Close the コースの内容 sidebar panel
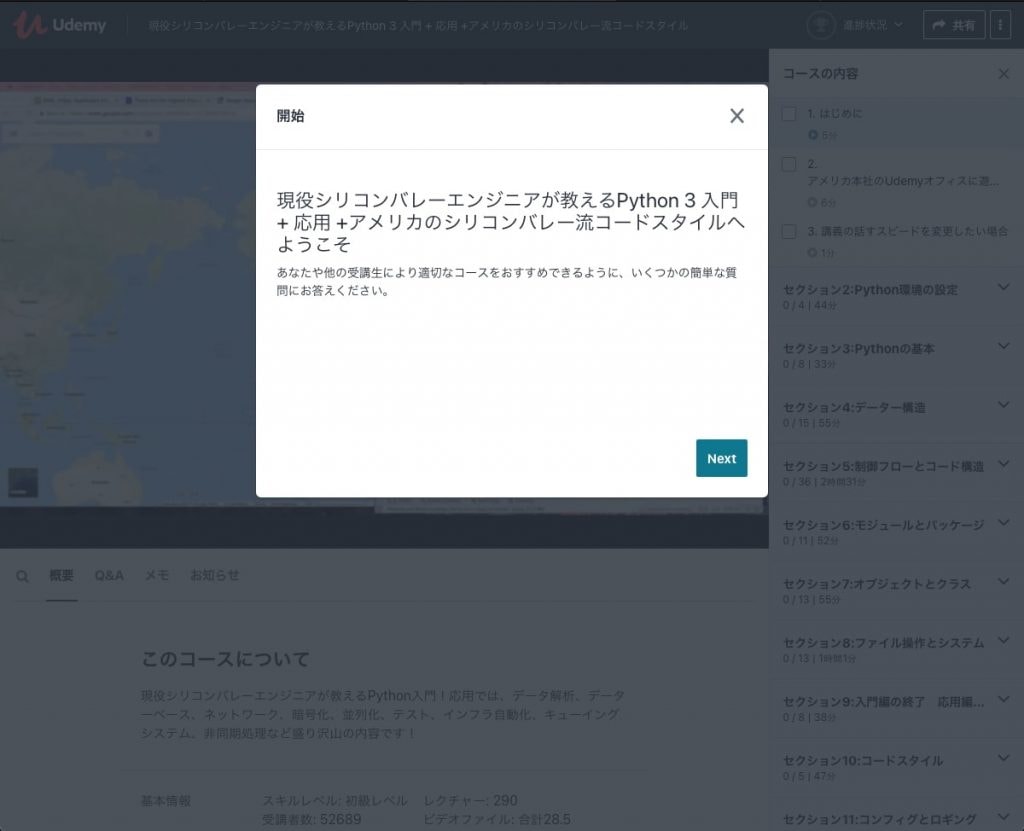Viewport: 1024px width, 831px height. [1004, 74]
